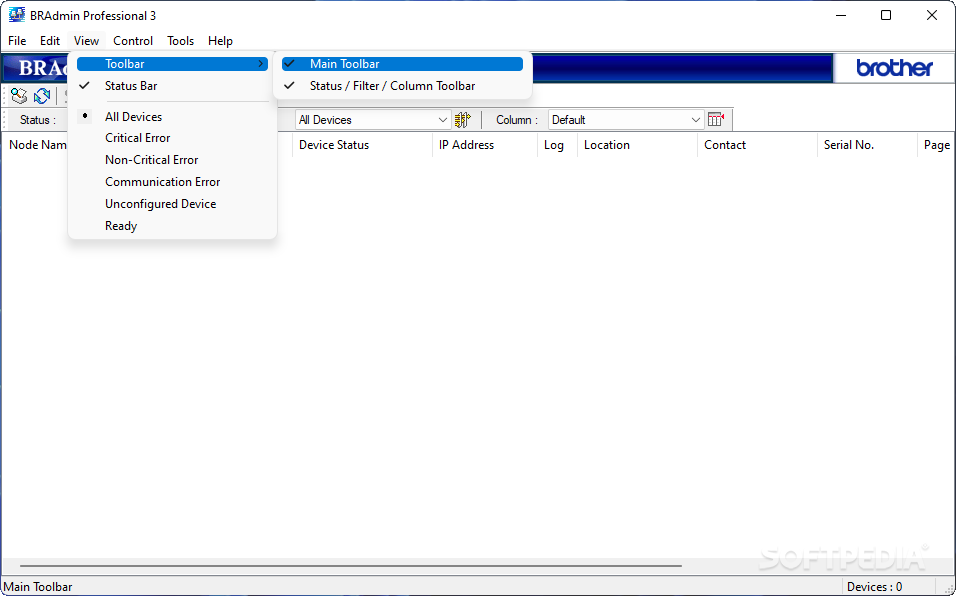Maximize the BRAdmin window
This screenshot has width=956, height=596.
886,15
